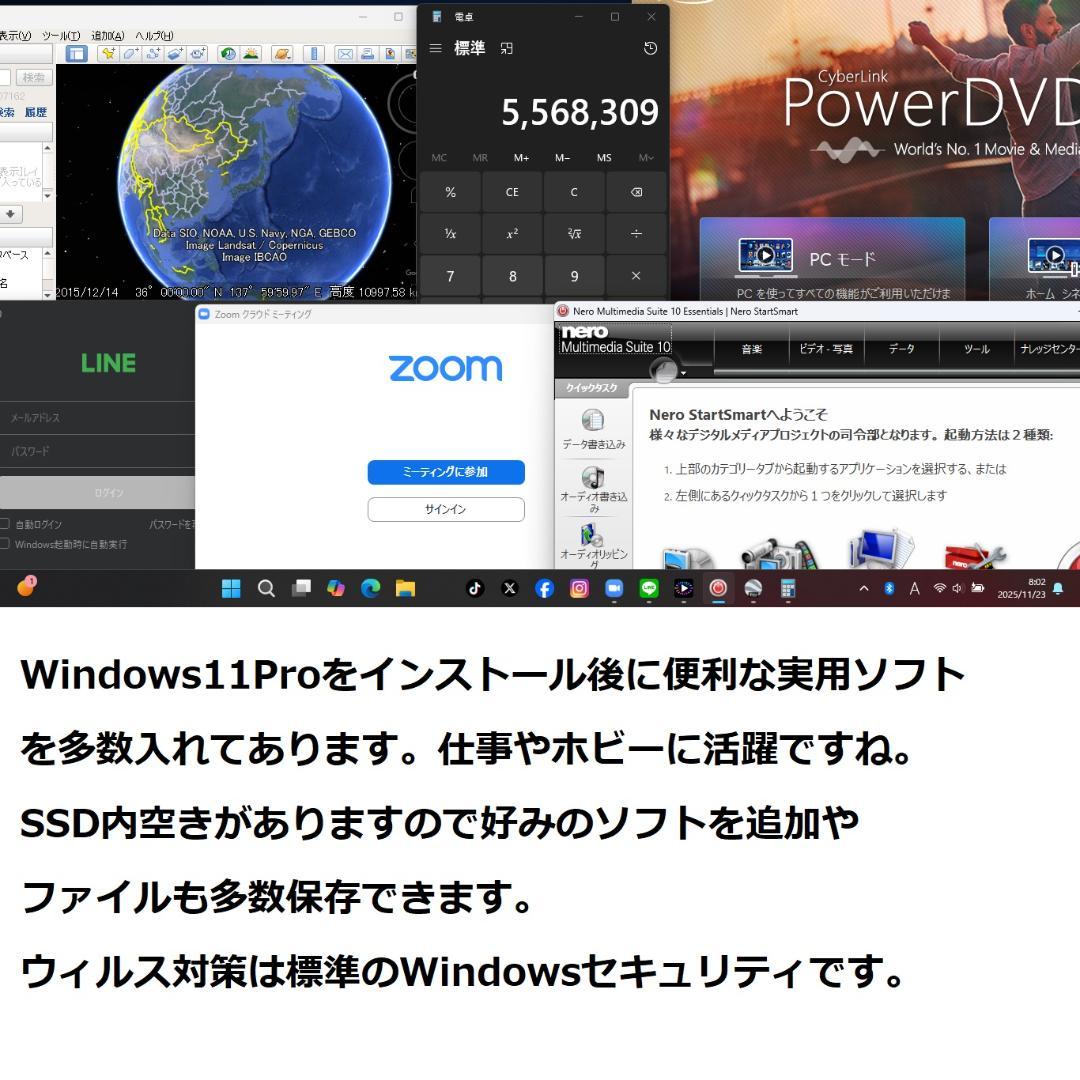The width and height of the screenshot is (1080, 1080).
Task: Open the ツール(T) menu in Google Earth
Action: (61, 36)
